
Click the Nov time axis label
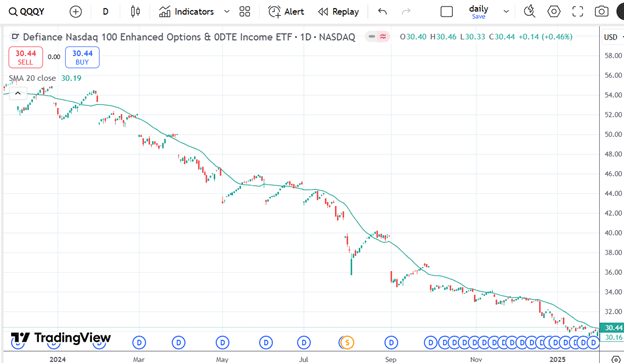point(476,359)
